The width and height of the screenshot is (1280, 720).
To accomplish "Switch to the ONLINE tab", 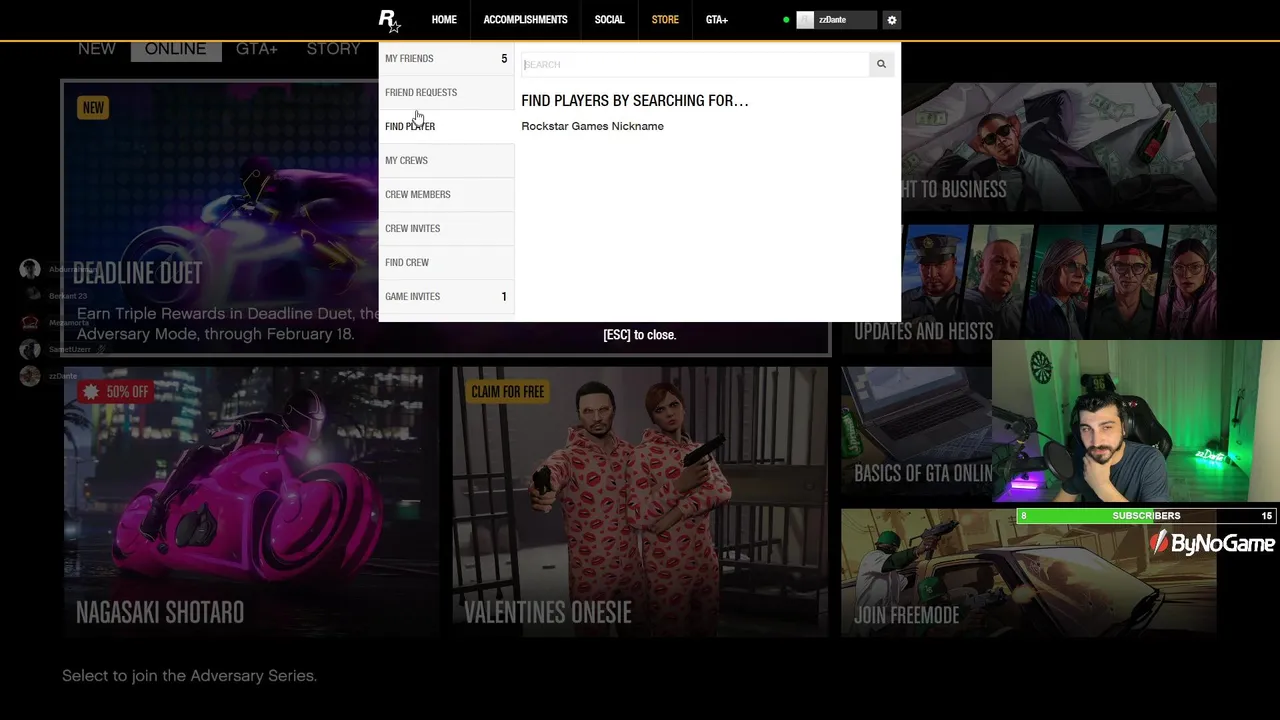I will (x=175, y=49).
